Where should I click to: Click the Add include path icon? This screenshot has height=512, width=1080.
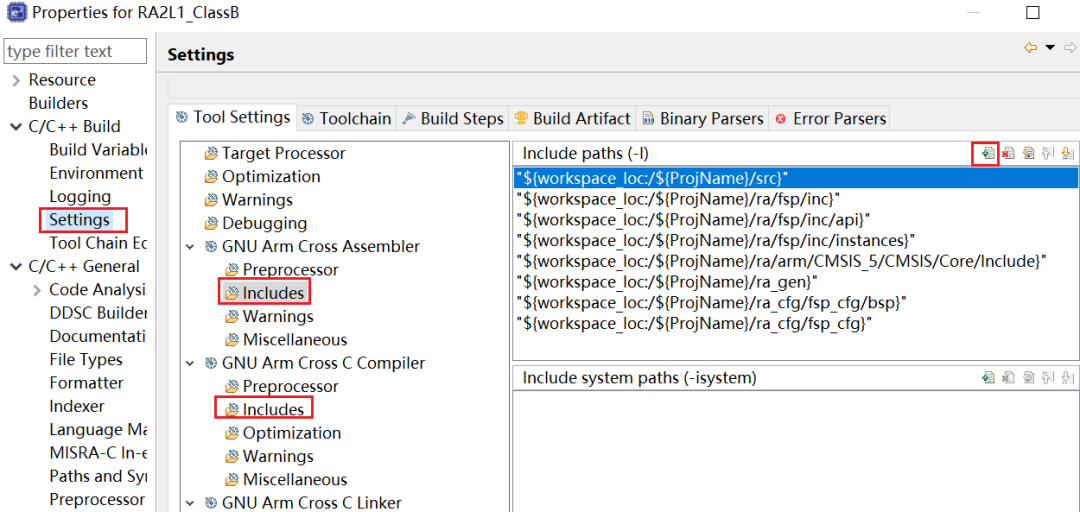[x=988, y=153]
